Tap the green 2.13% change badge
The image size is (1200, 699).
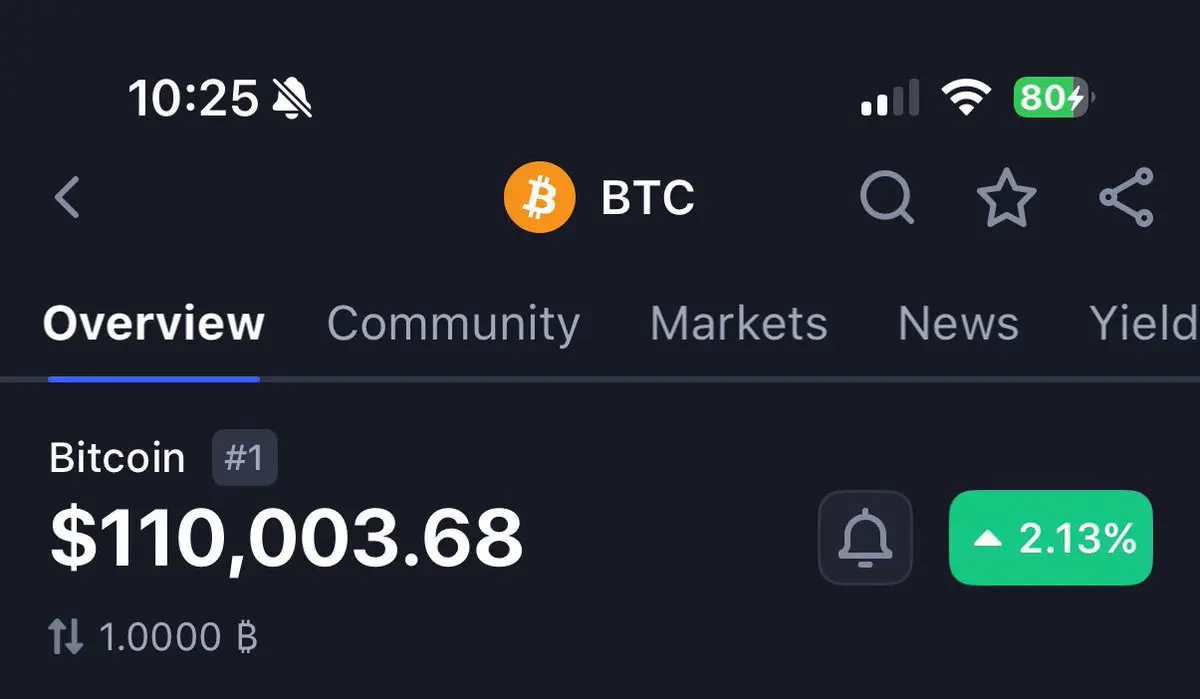(x=1051, y=538)
